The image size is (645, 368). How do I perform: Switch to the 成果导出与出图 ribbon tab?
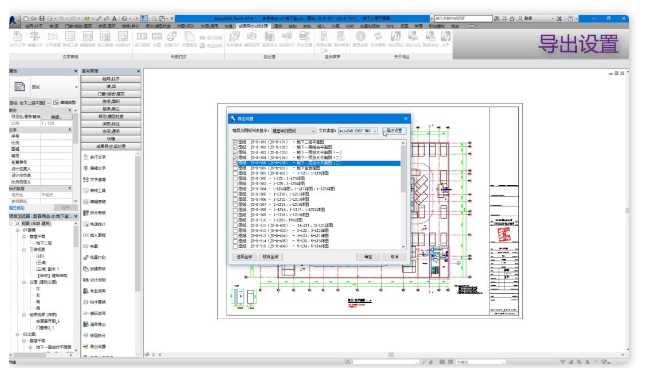(x=253, y=26)
